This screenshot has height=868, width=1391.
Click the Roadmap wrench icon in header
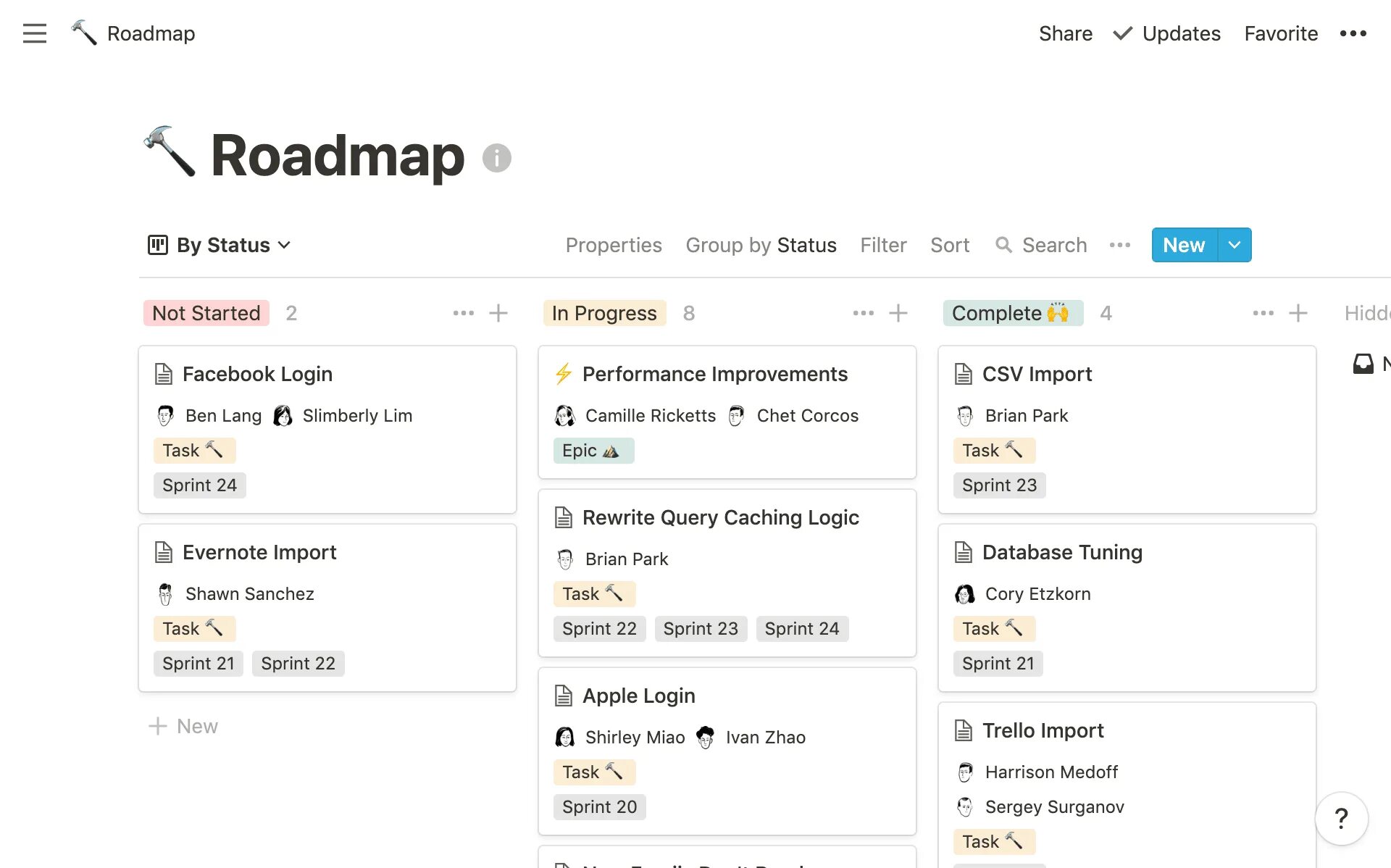[x=83, y=33]
